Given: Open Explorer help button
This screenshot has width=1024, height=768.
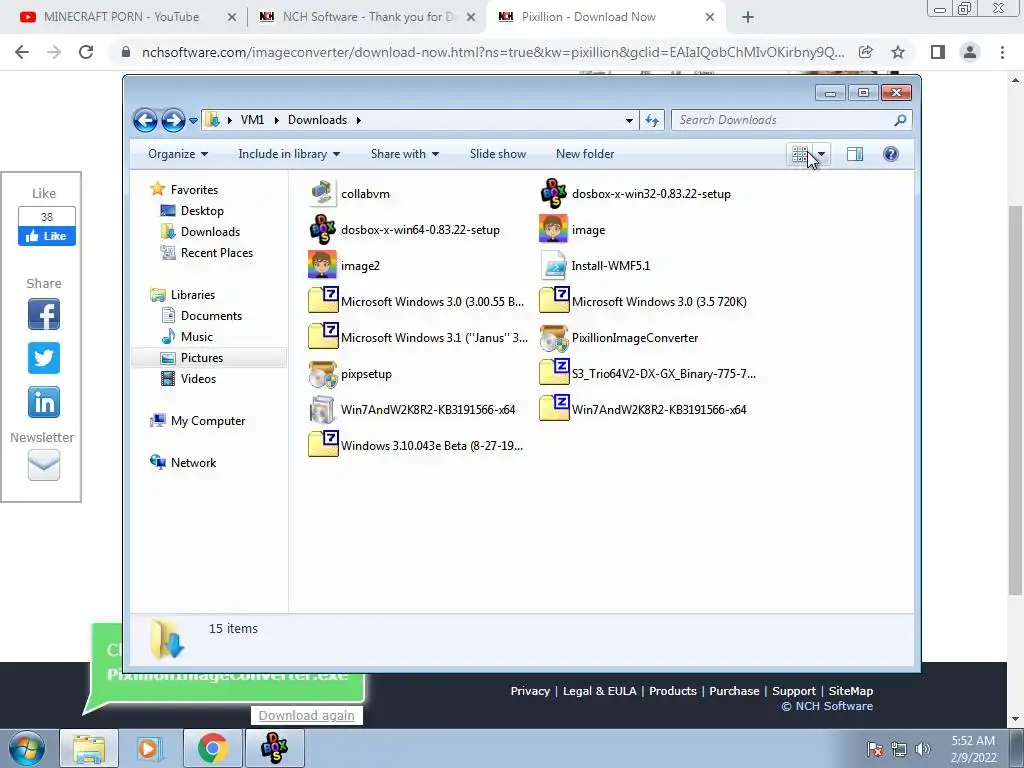Looking at the screenshot, I should 891,154.
